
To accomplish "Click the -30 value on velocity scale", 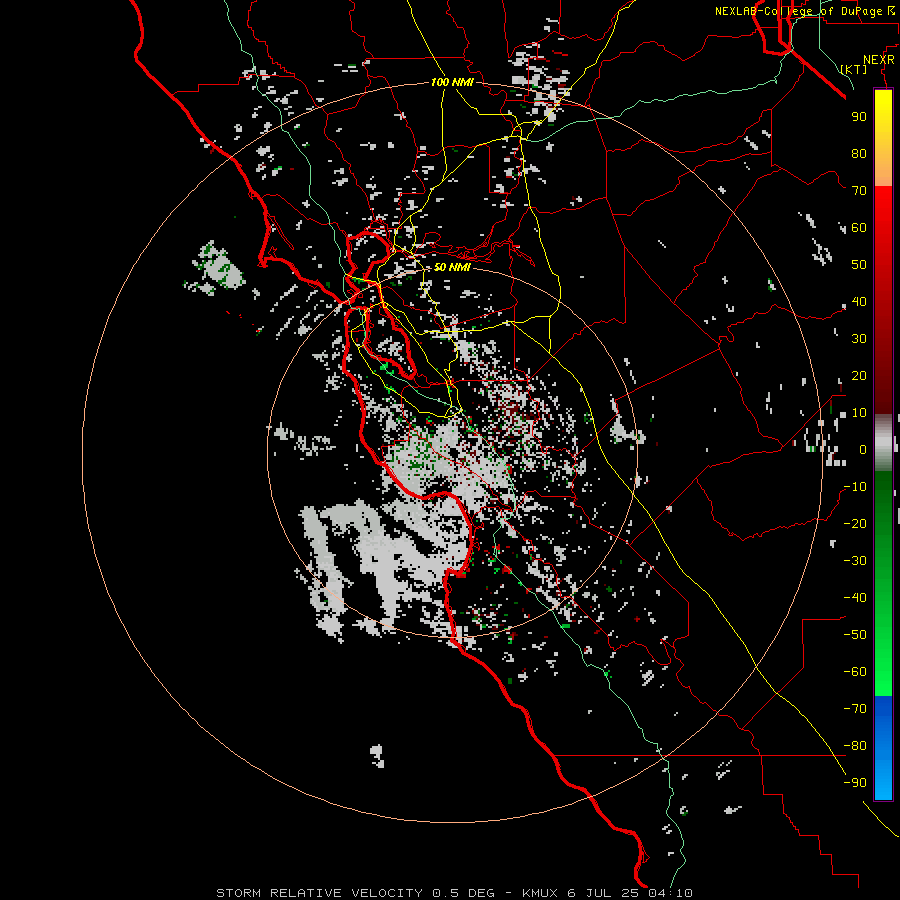I will point(855,561).
